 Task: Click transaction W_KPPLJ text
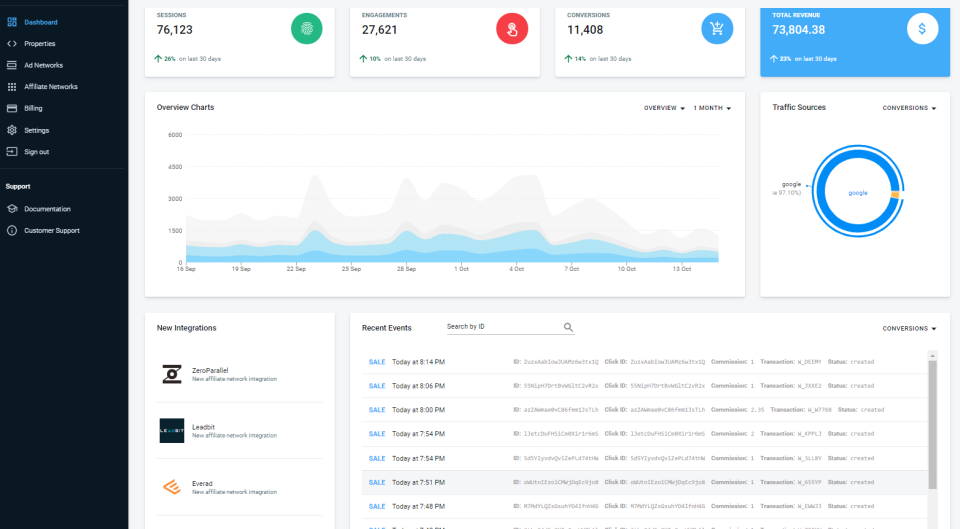point(809,433)
